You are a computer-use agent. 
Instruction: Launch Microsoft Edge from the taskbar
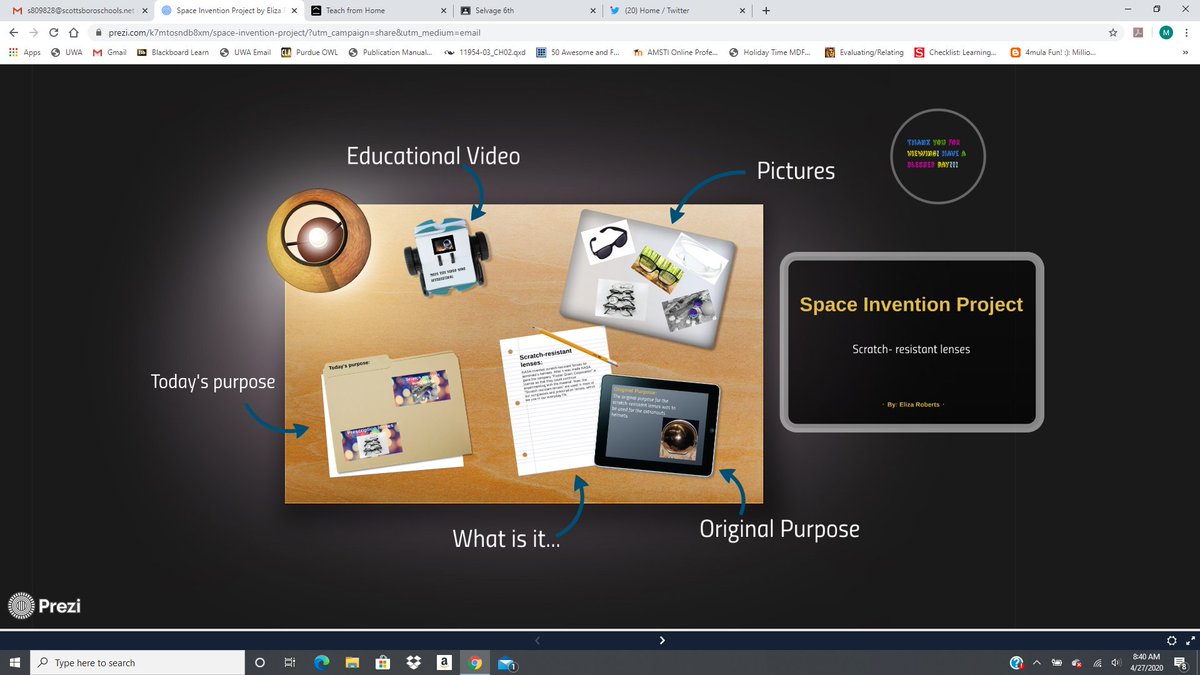(322, 662)
